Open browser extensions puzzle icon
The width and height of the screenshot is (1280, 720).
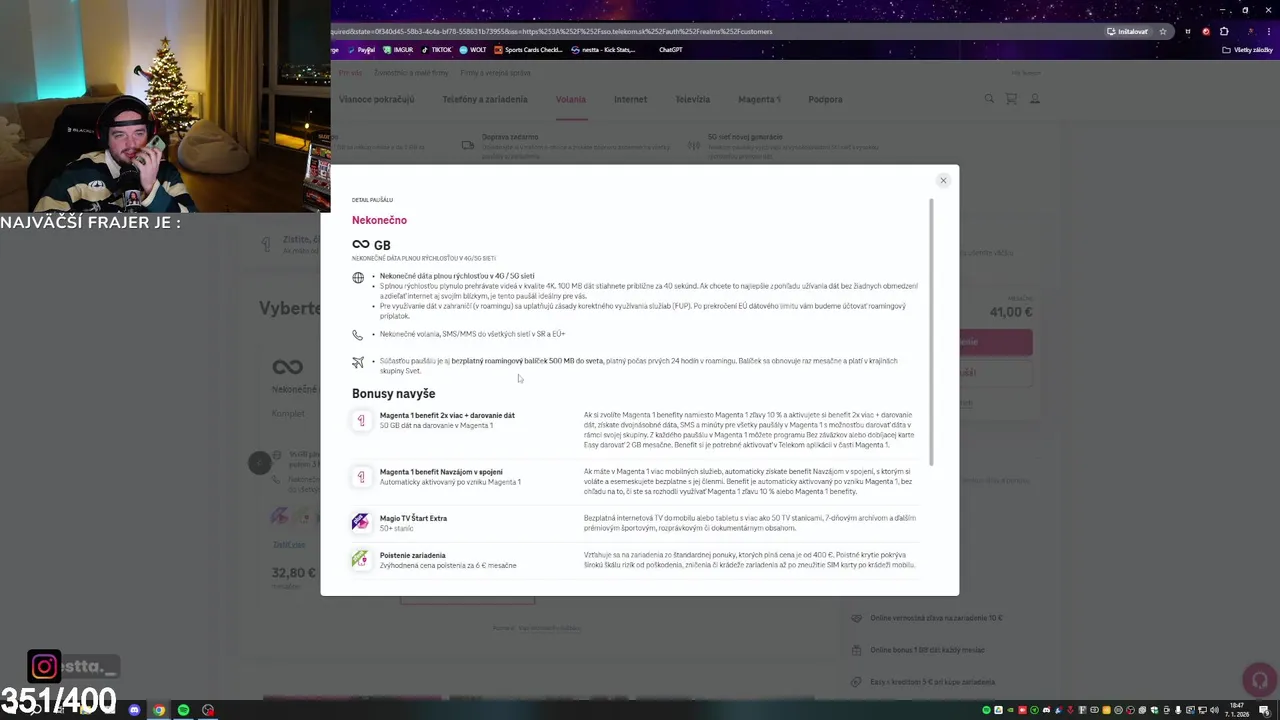pyautogui.click(x=1224, y=31)
